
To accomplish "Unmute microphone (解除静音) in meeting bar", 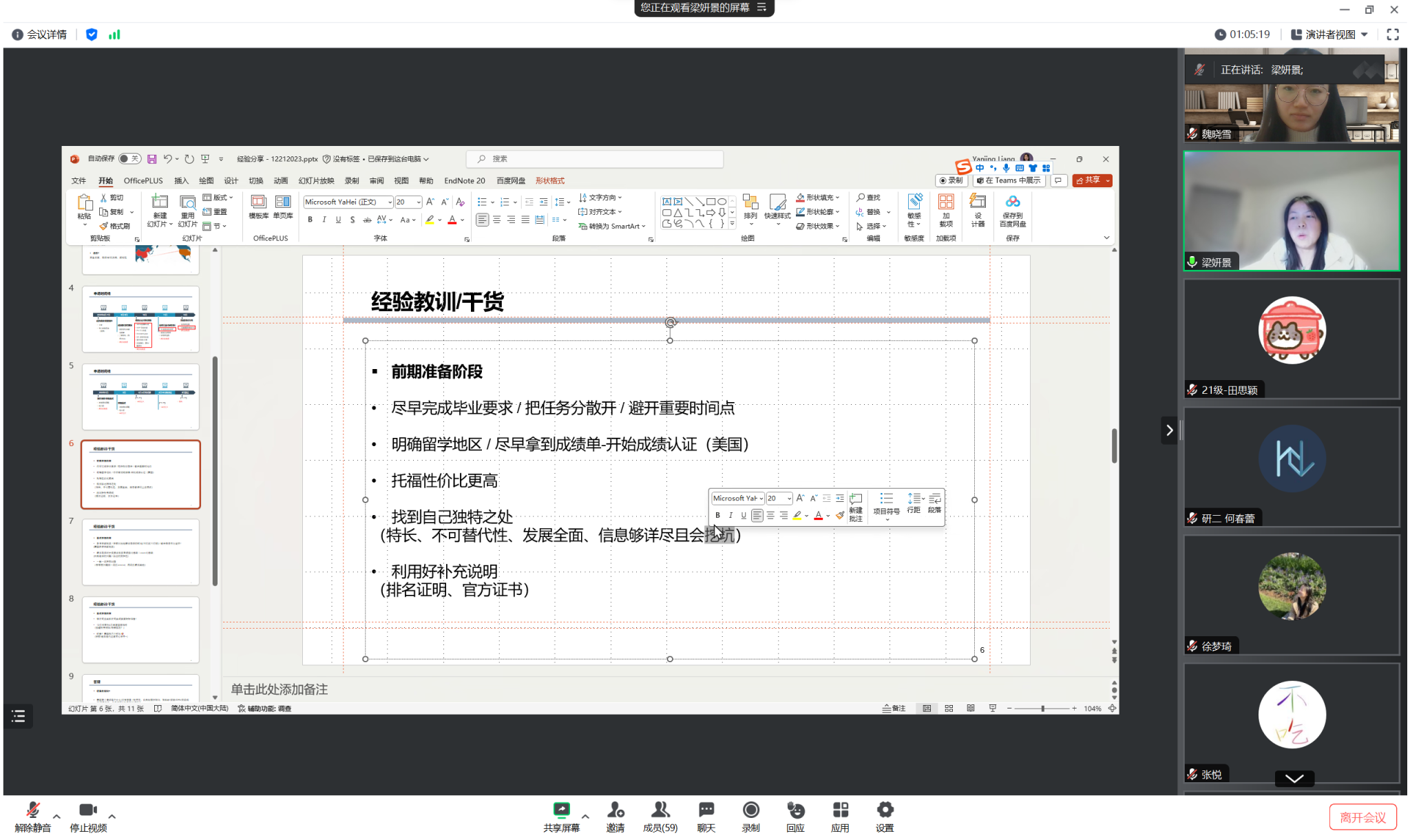I will coord(32,817).
